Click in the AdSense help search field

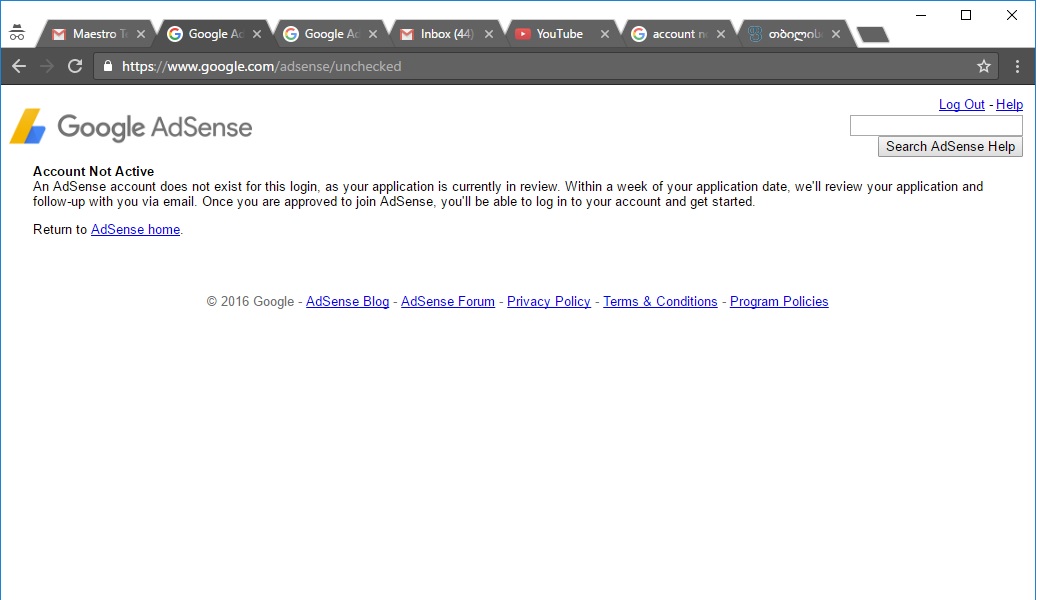(936, 125)
